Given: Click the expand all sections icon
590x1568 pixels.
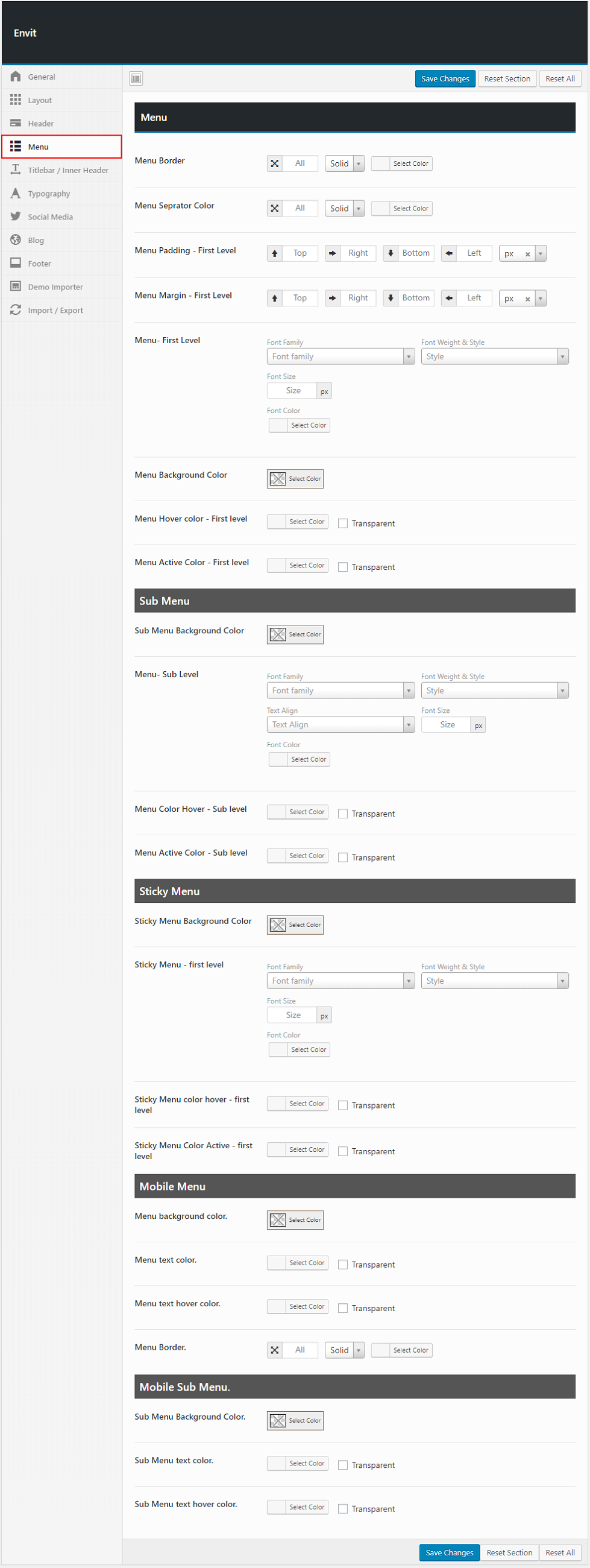Looking at the screenshot, I should click(136, 78).
